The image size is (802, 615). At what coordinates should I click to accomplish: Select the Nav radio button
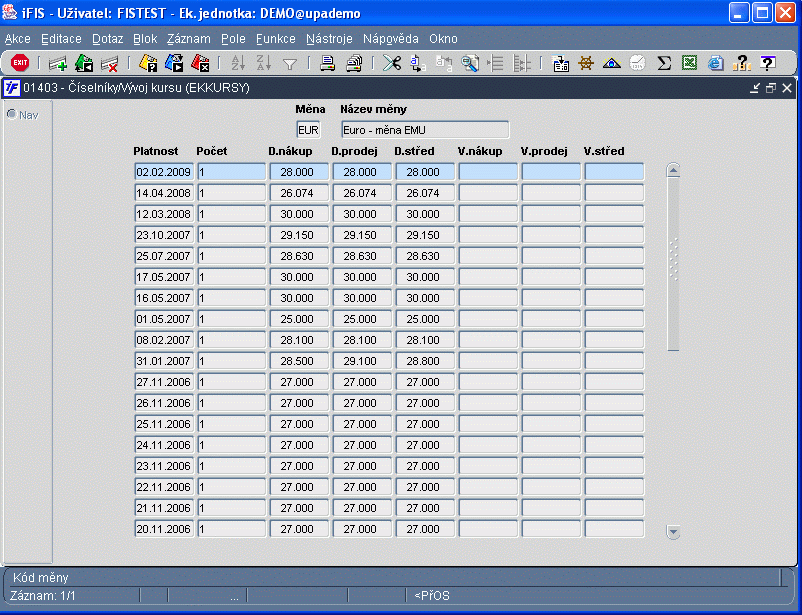point(11,114)
